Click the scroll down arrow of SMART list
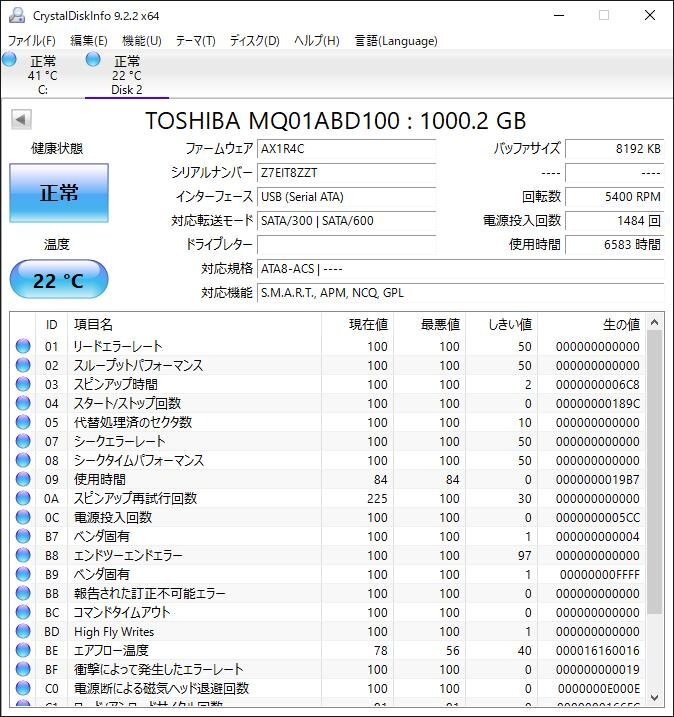The image size is (674, 717). click(654, 697)
